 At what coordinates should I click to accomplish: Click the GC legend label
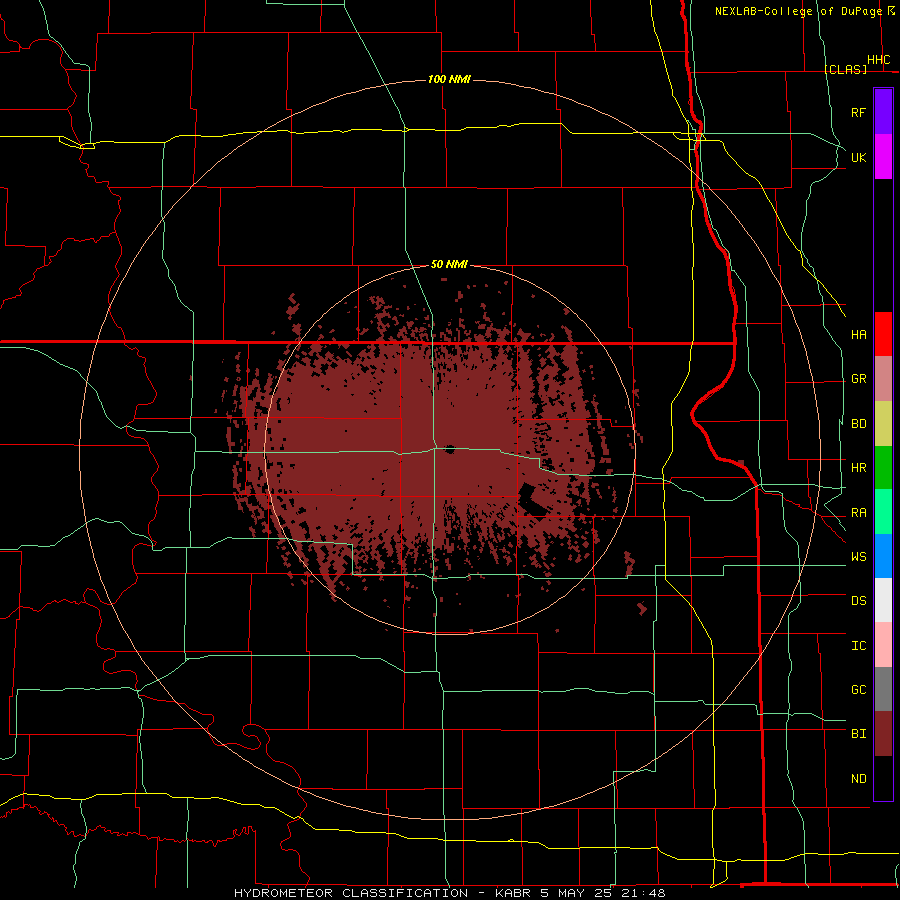click(x=858, y=690)
